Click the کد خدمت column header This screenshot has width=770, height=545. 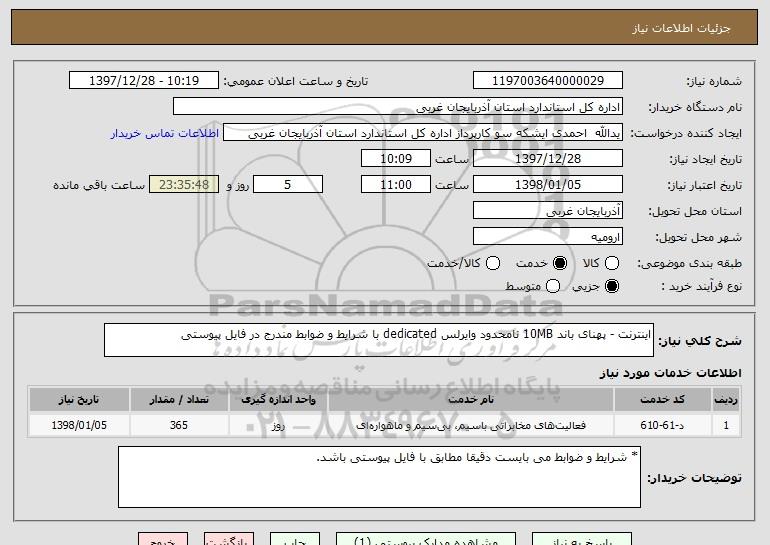click(x=662, y=400)
